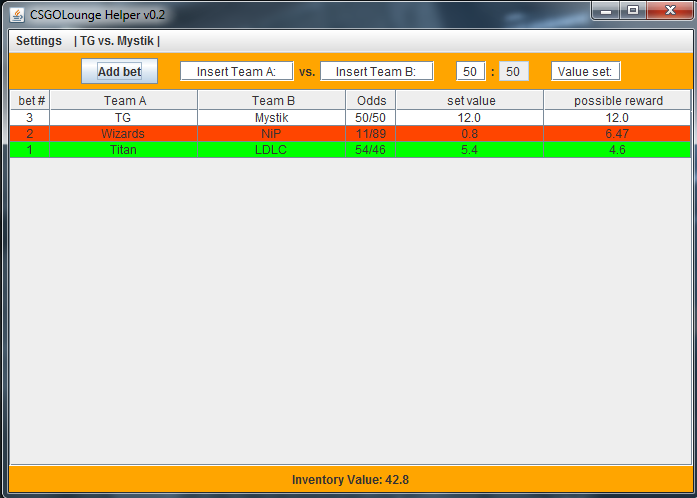Click the 'Odds' column header
The width and height of the screenshot is (697, 498).
371,100
